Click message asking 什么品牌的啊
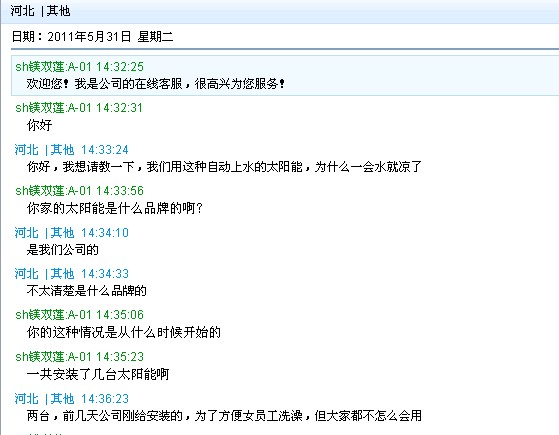The width and height of the screenshot is (559, 435). [115, 208]
